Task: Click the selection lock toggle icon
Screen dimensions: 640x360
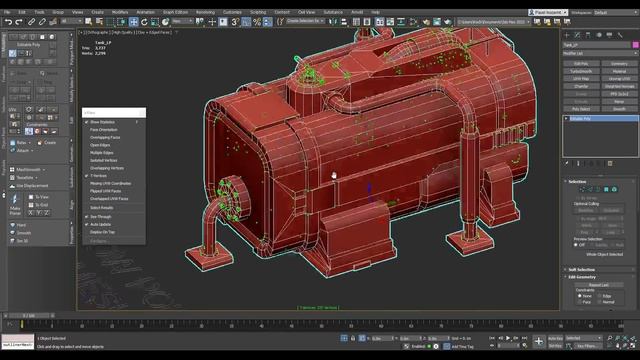Action: [353, 338]
